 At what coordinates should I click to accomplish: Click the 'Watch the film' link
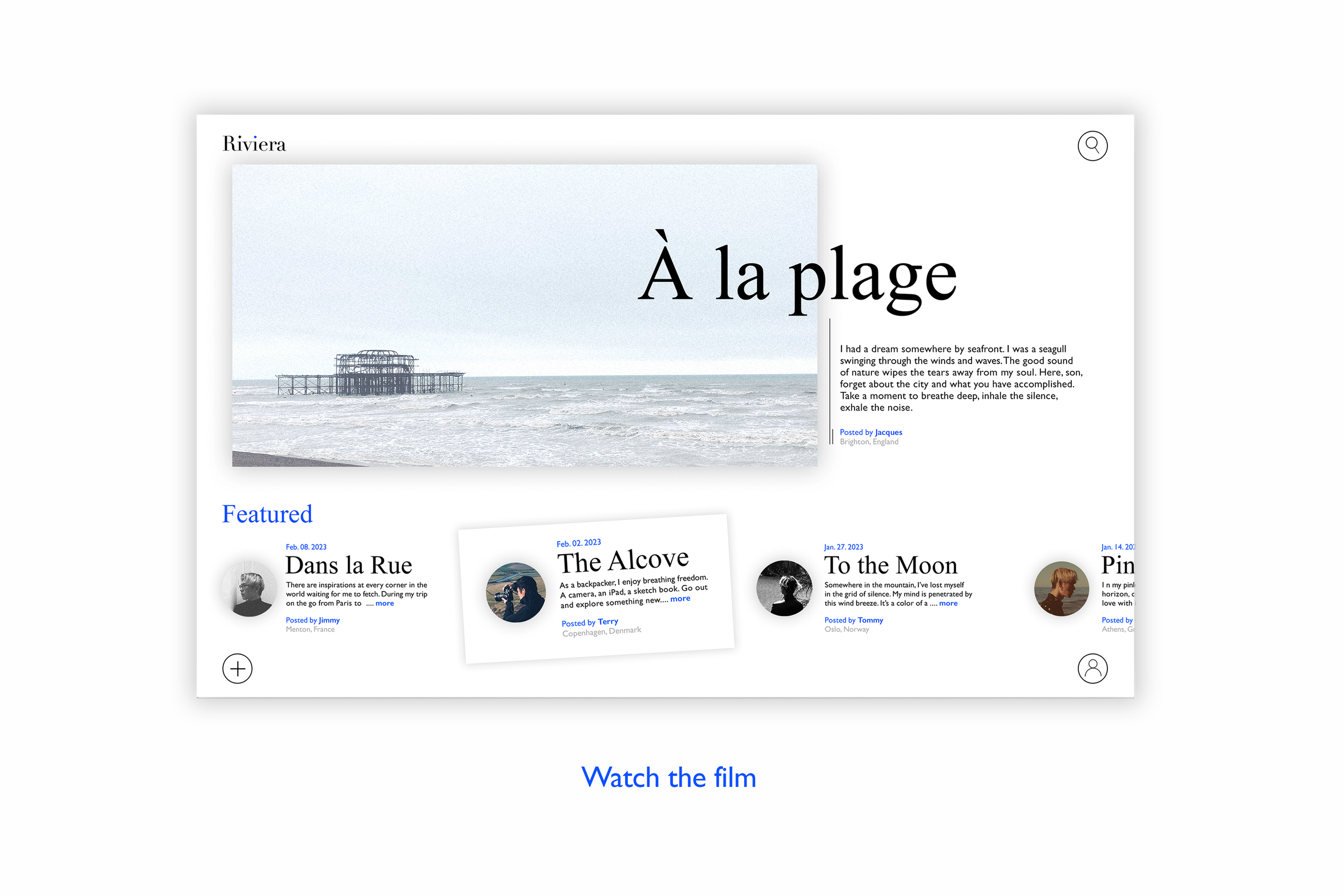(669, 778)
